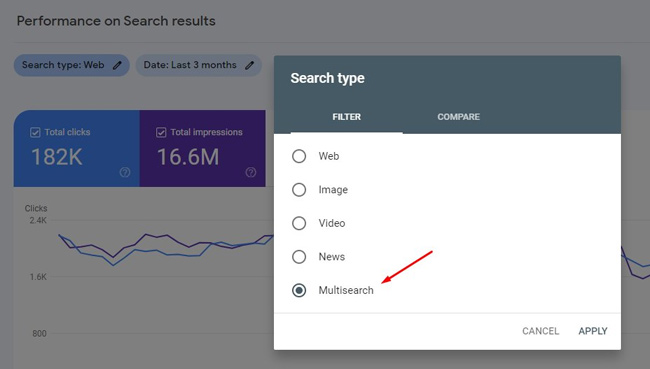
Task: Click the 2.4K axis label
Action: pos(38,220)
